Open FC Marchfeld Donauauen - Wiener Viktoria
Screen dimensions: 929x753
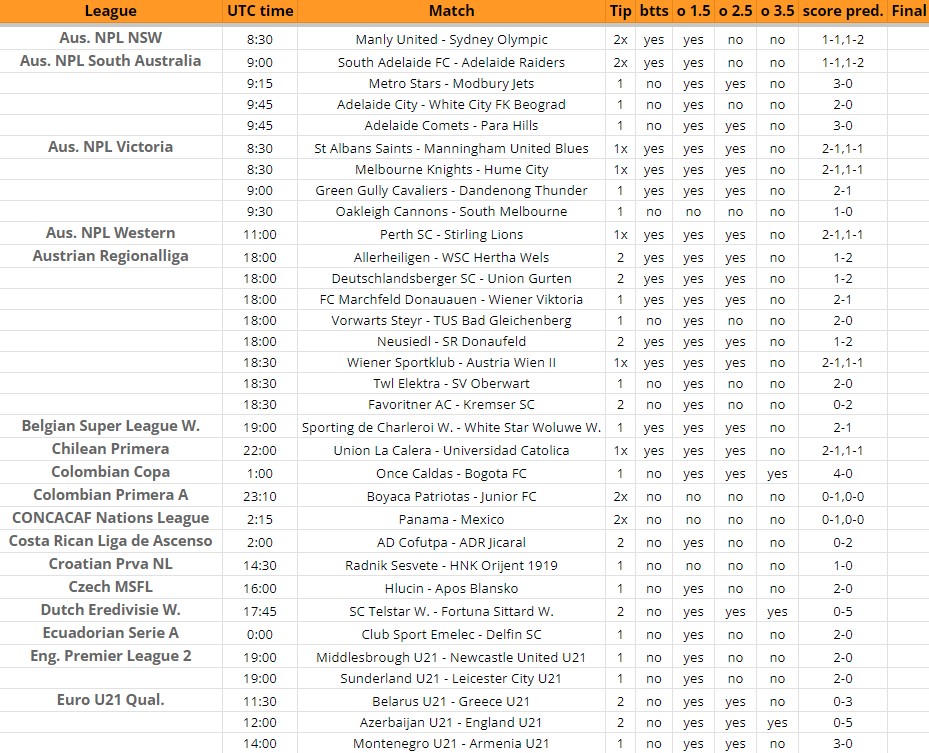451,300
